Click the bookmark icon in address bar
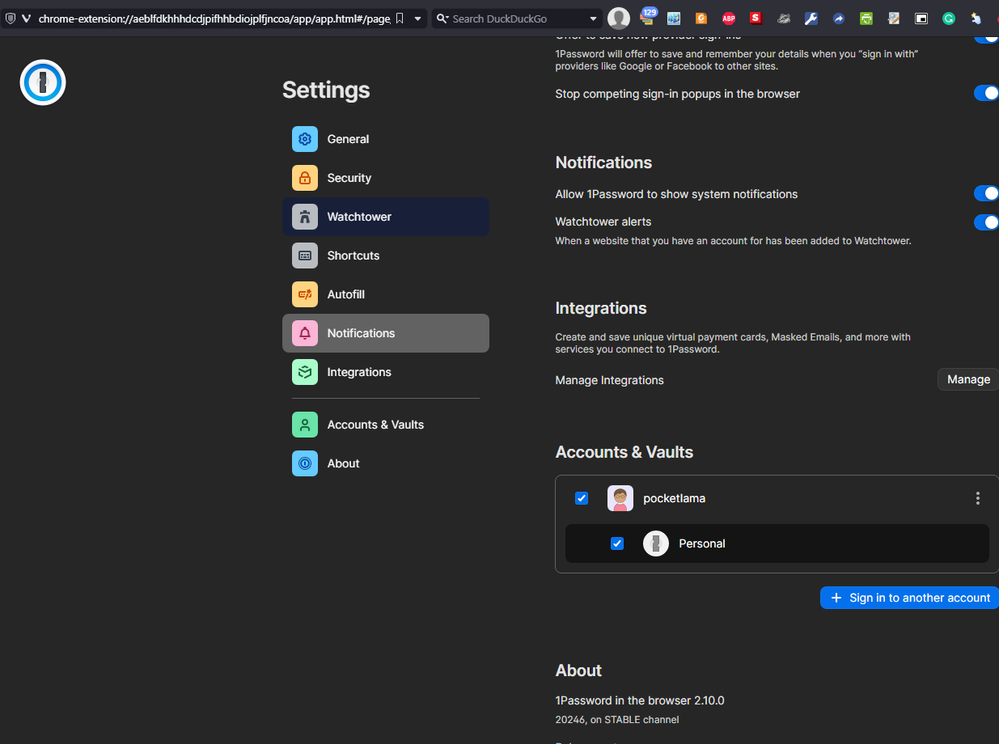This screenshot has height=744, width=999. pos(399,18)
